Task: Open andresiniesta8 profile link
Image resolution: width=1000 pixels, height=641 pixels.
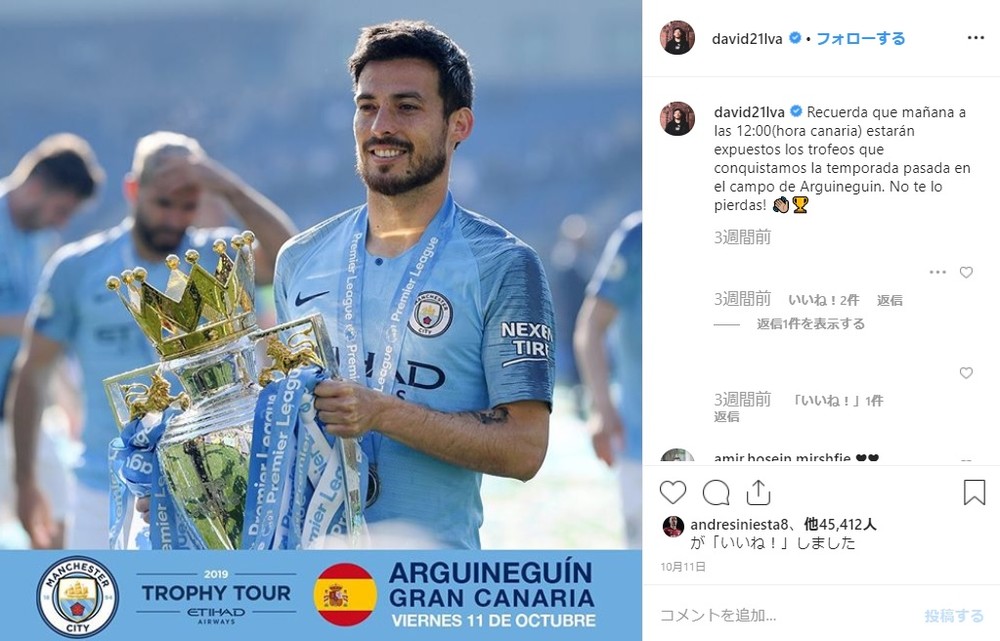Action: tap(735, 525)
